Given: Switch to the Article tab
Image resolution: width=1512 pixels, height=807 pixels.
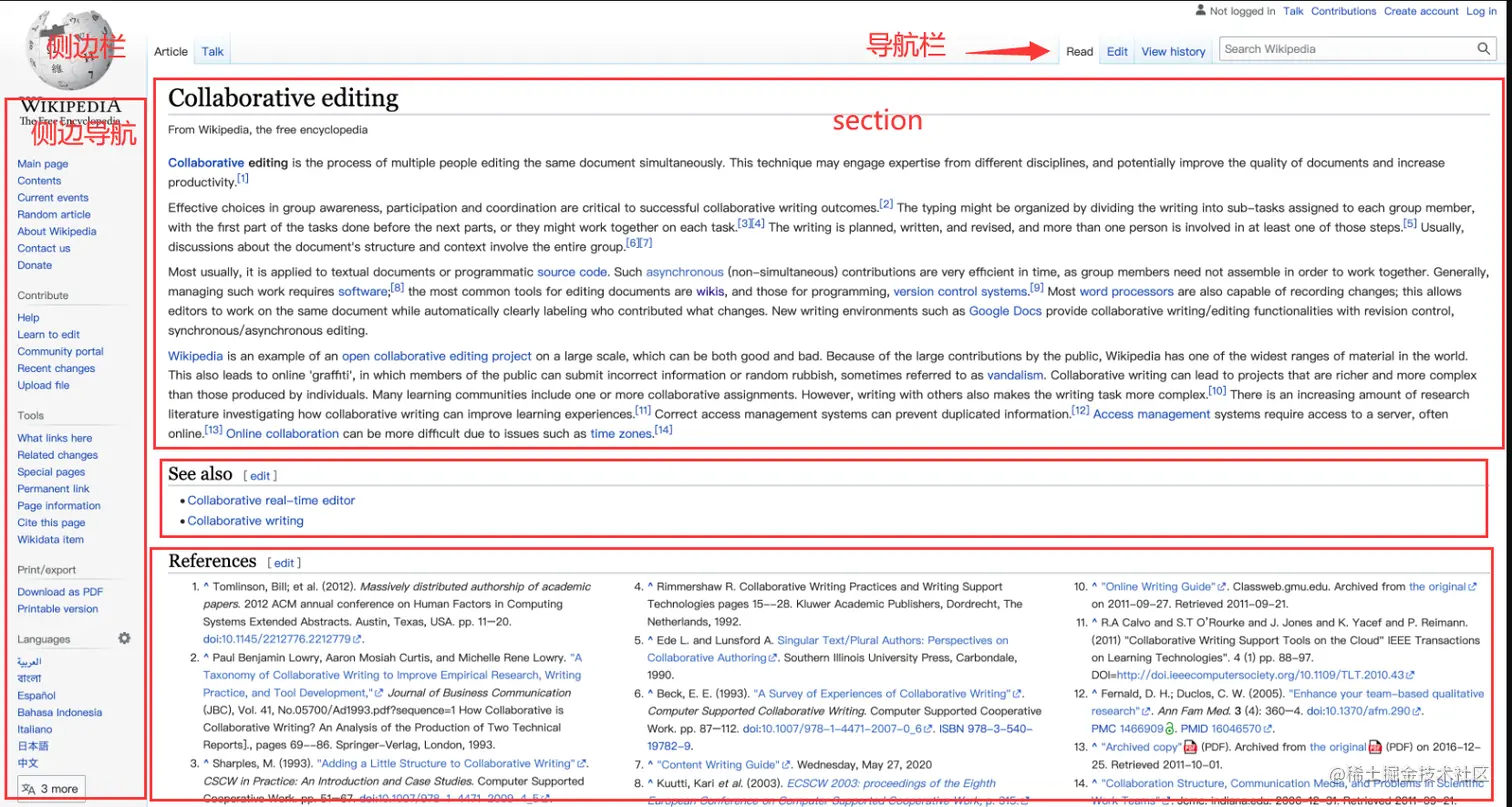Looking at the screenshot, I should pos(171,51).
